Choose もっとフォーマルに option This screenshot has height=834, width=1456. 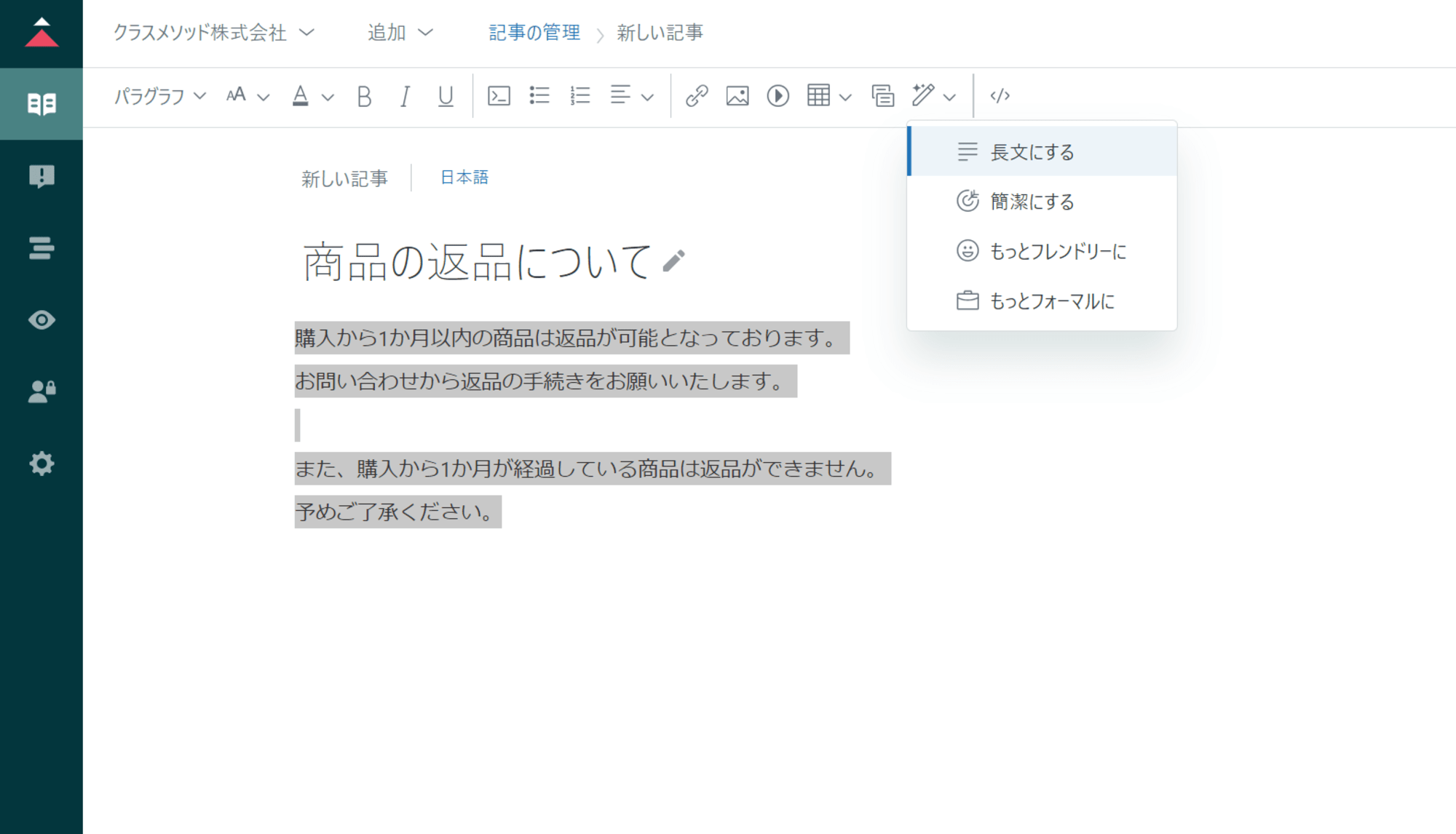point(1042,301)
